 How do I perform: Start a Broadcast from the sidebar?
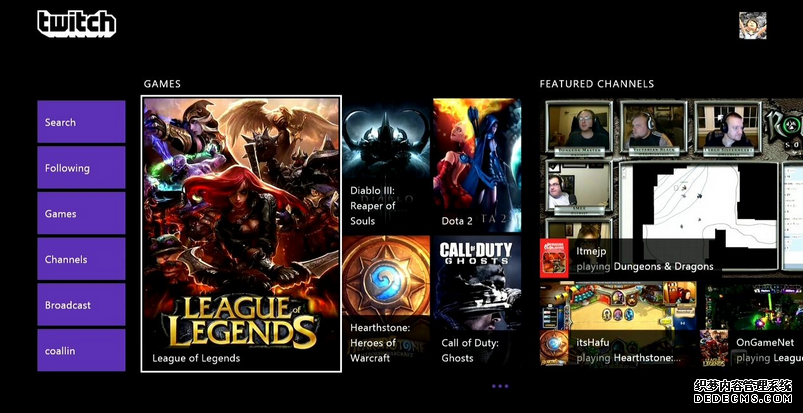[81, 305]
